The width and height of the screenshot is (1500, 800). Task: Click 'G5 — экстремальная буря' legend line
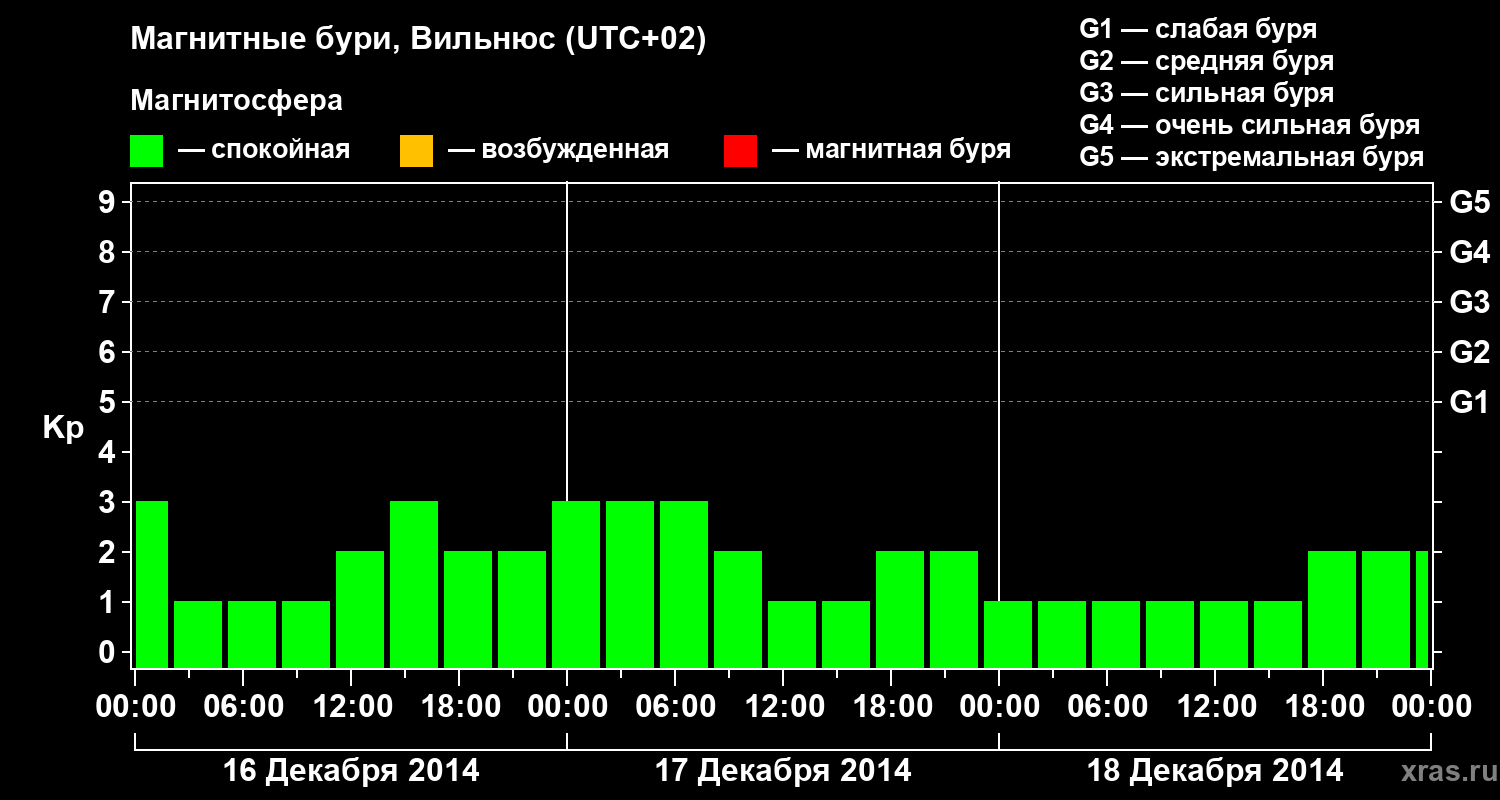[1251, 158]
